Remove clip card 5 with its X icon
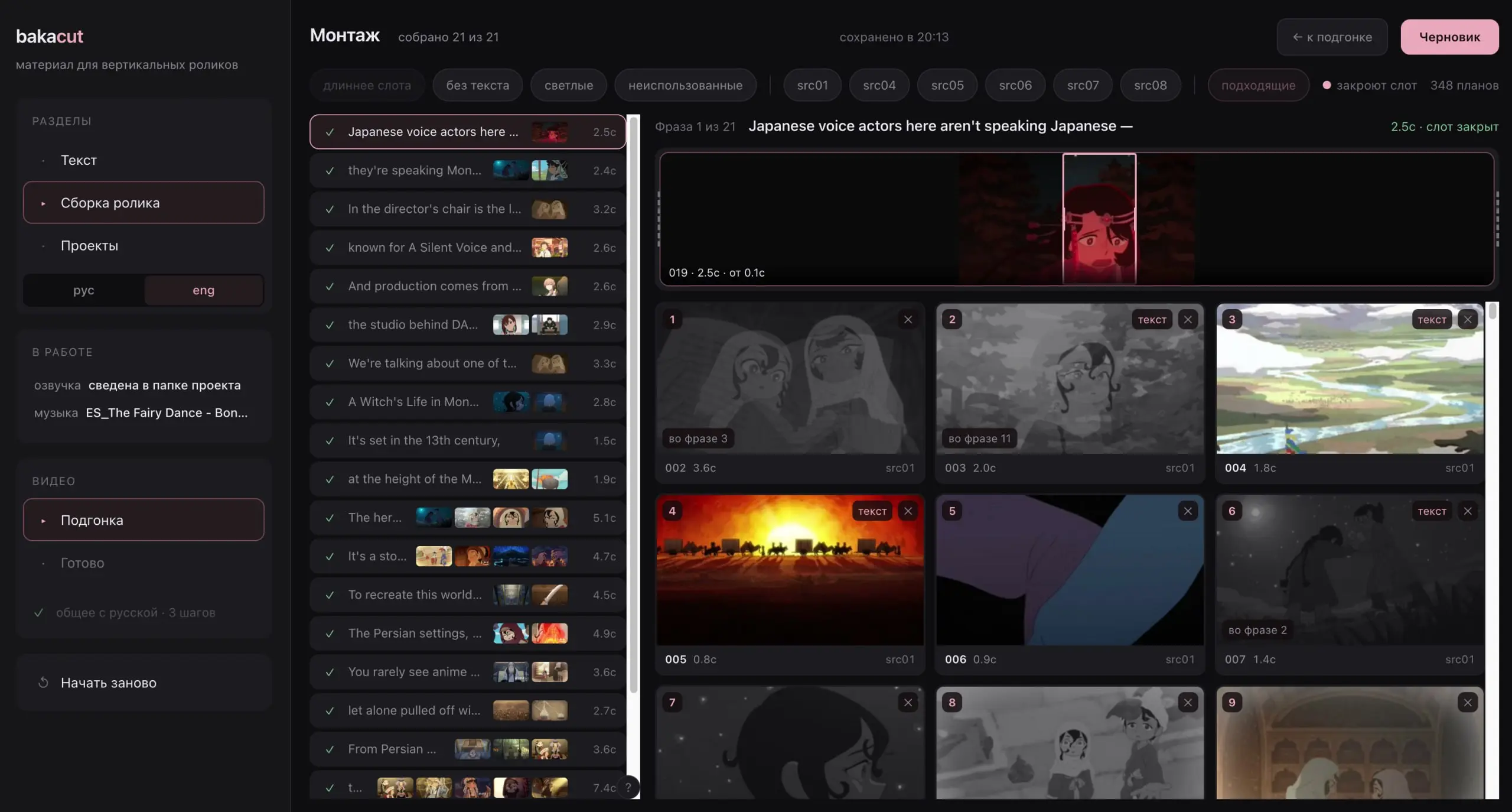Viewport: 1512px width, 812px height. point(1188,511)
